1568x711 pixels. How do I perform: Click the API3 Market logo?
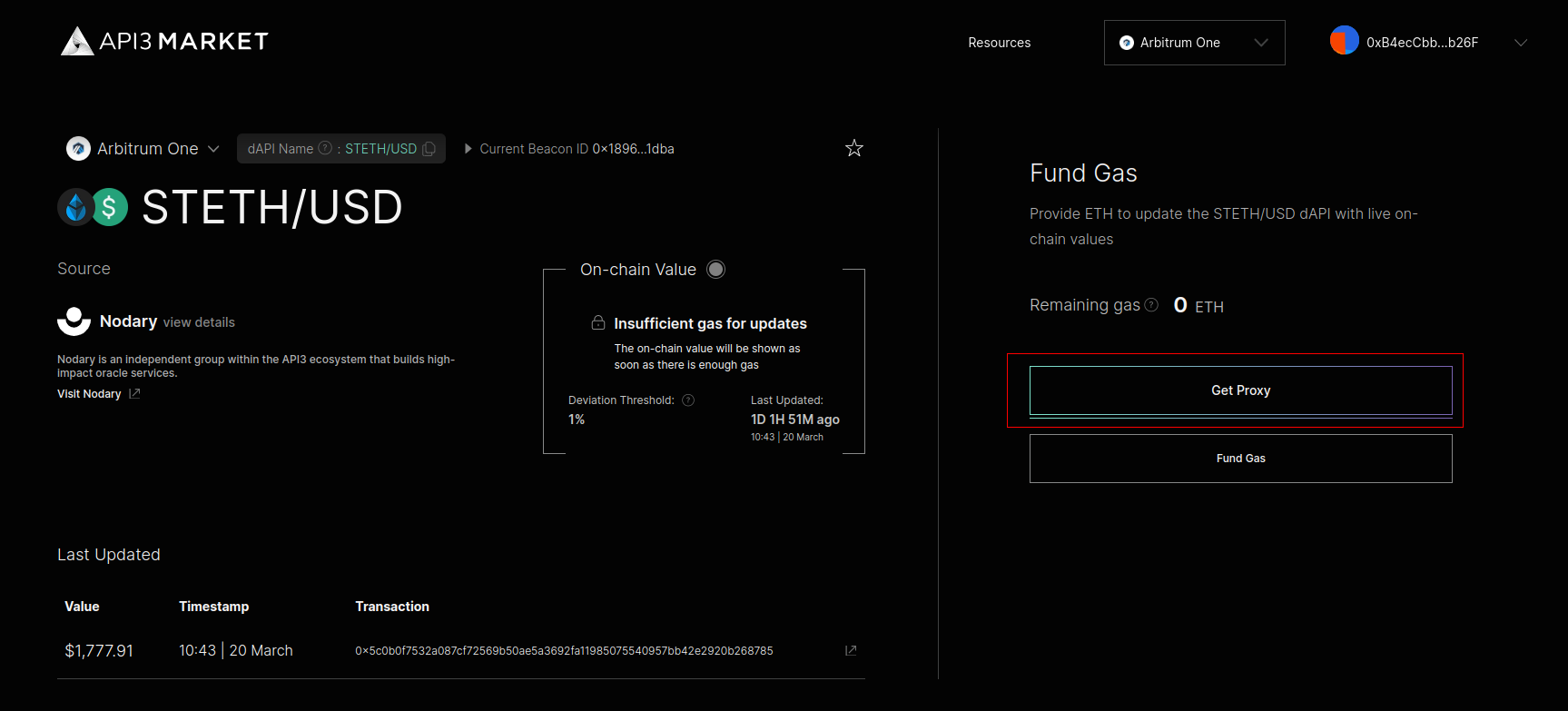click(x=164, y=41)
